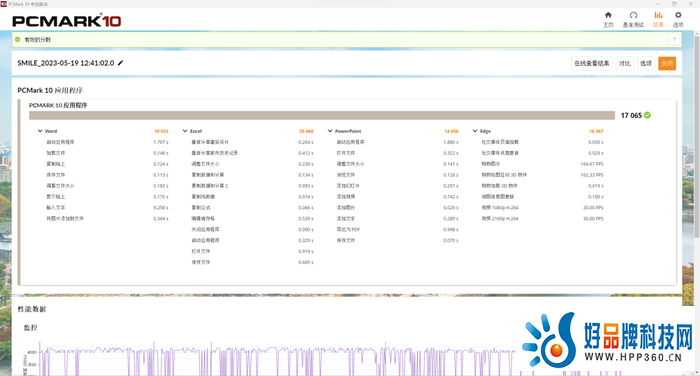Click the PowerPoint value 0.998 s
700x376 pixels.
451,230
